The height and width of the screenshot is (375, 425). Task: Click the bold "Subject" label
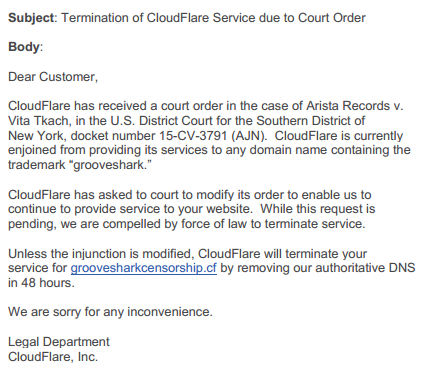pos(31,18)
